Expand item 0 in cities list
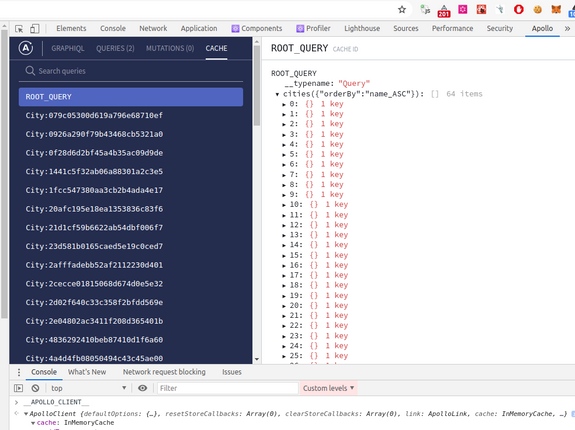 click(x=284, y=104)
